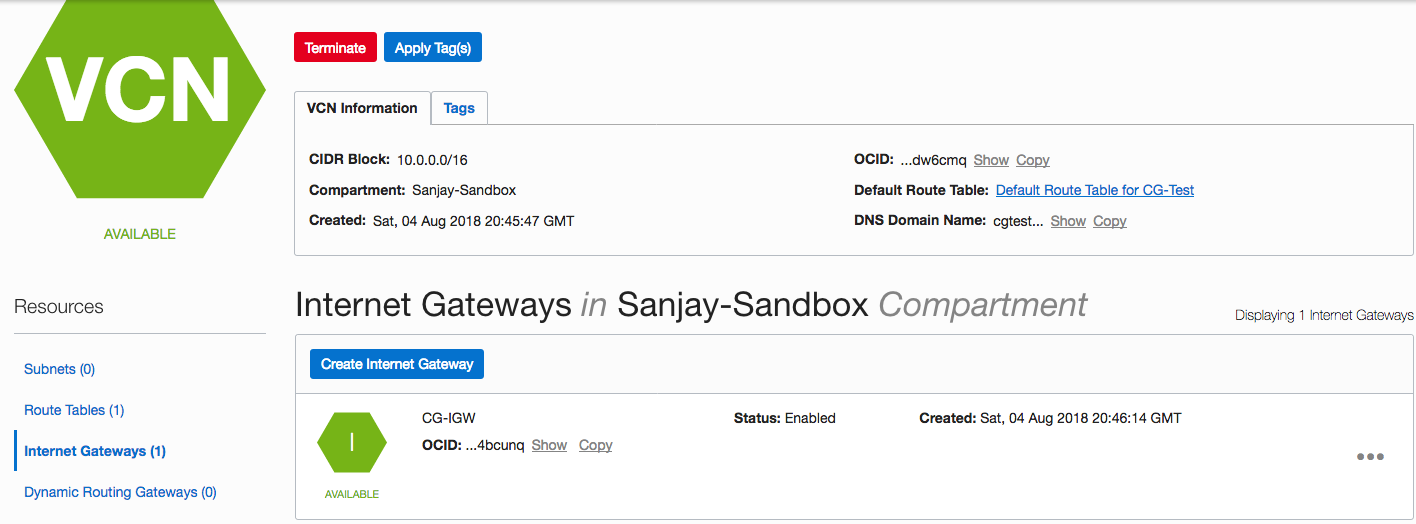The height and width of the screenshot is (524, 1416).
Task: Open Default Route Table for CG-Test link
Action: 1095,190
